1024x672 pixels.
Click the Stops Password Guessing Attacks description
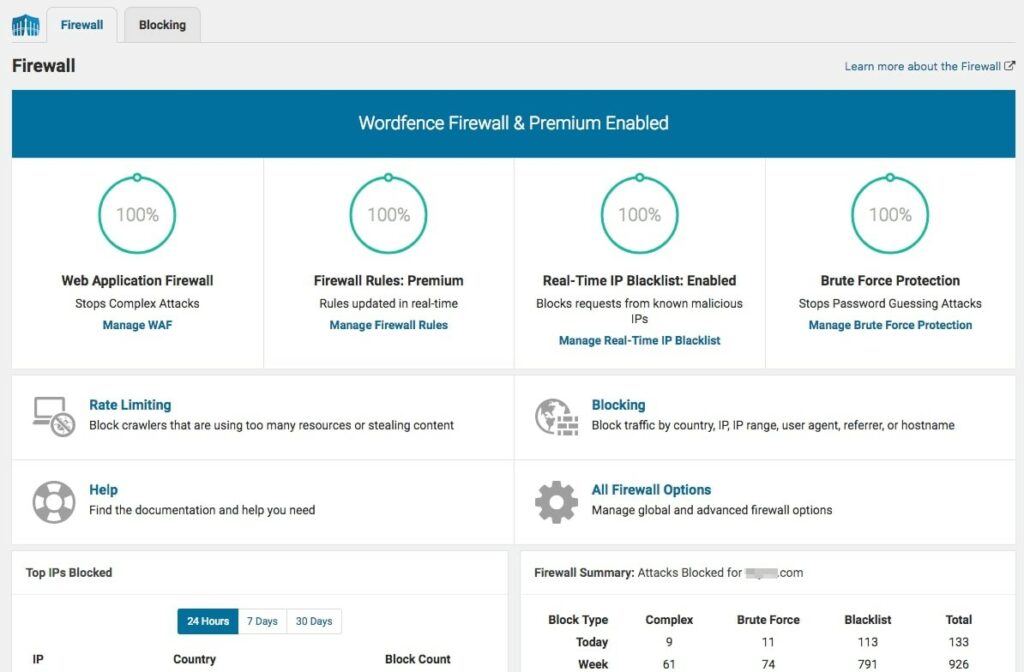pyautogui.click(x=890, y=303)
